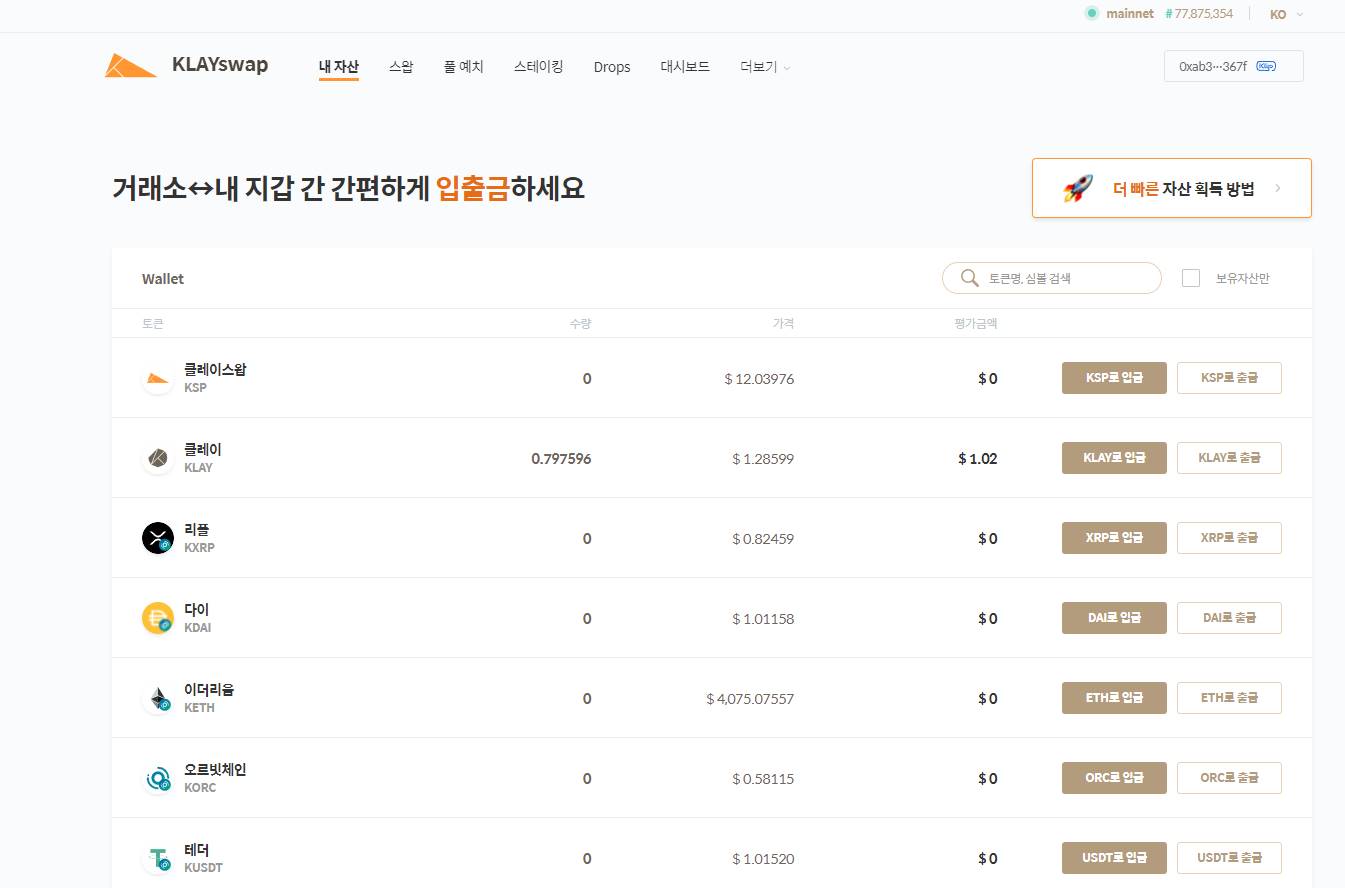The width and height of the screenshot is (1345, 888).
Task: Click ORC로 출금 button
Action: click(x=1229, y=778)
